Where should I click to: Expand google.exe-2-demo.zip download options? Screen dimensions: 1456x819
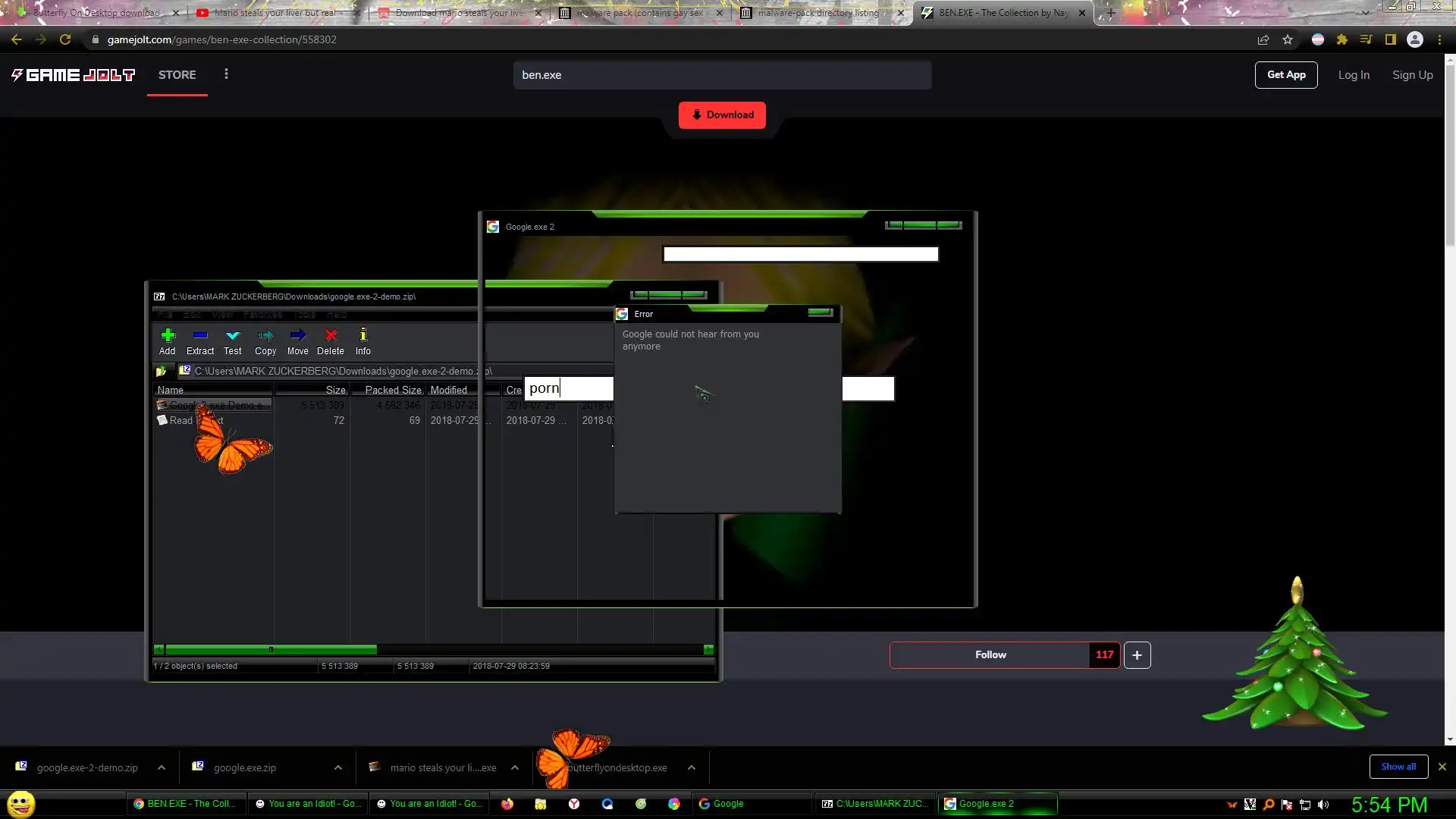162,767
